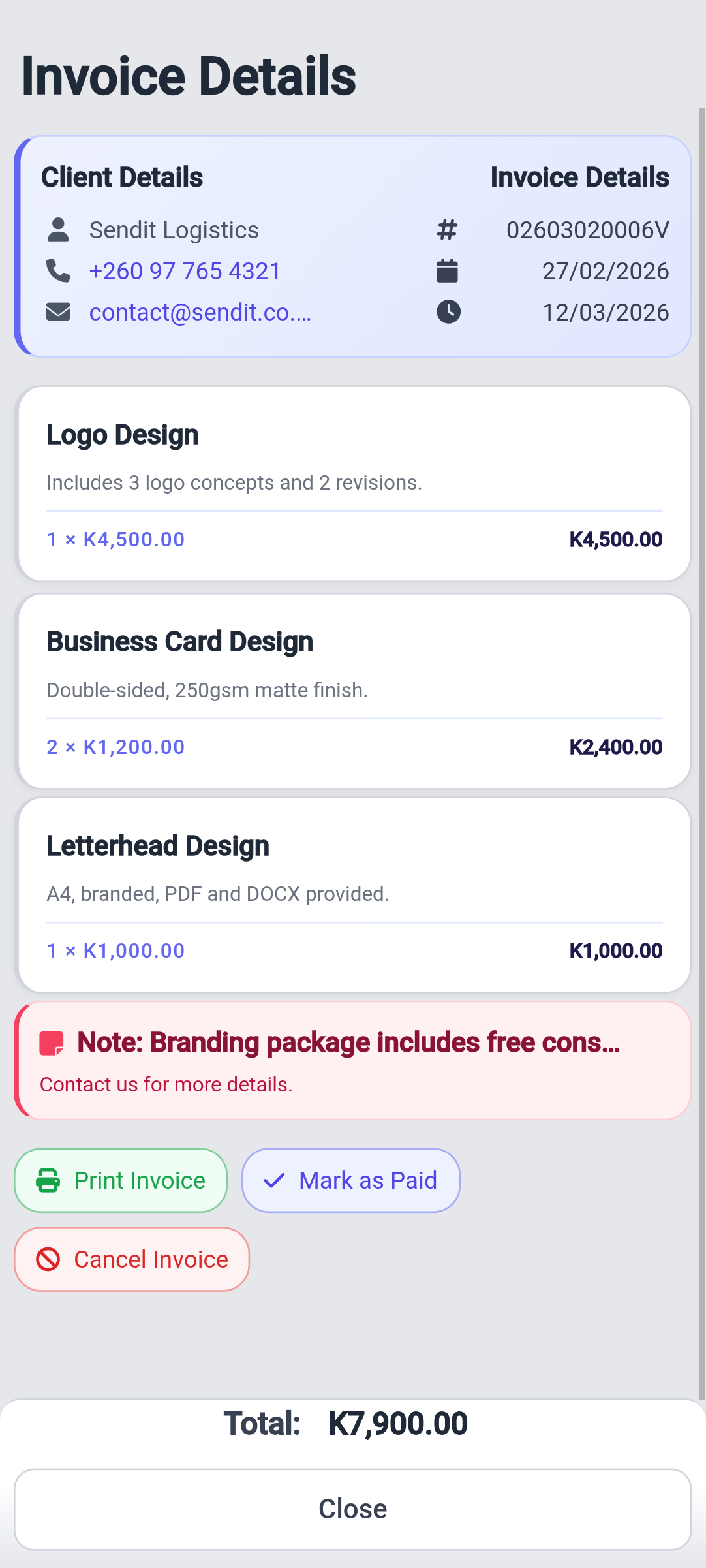Viewport: 706px width, 1568px height.
Task: Click the client person icon
Action: click(x=58, y=230)
